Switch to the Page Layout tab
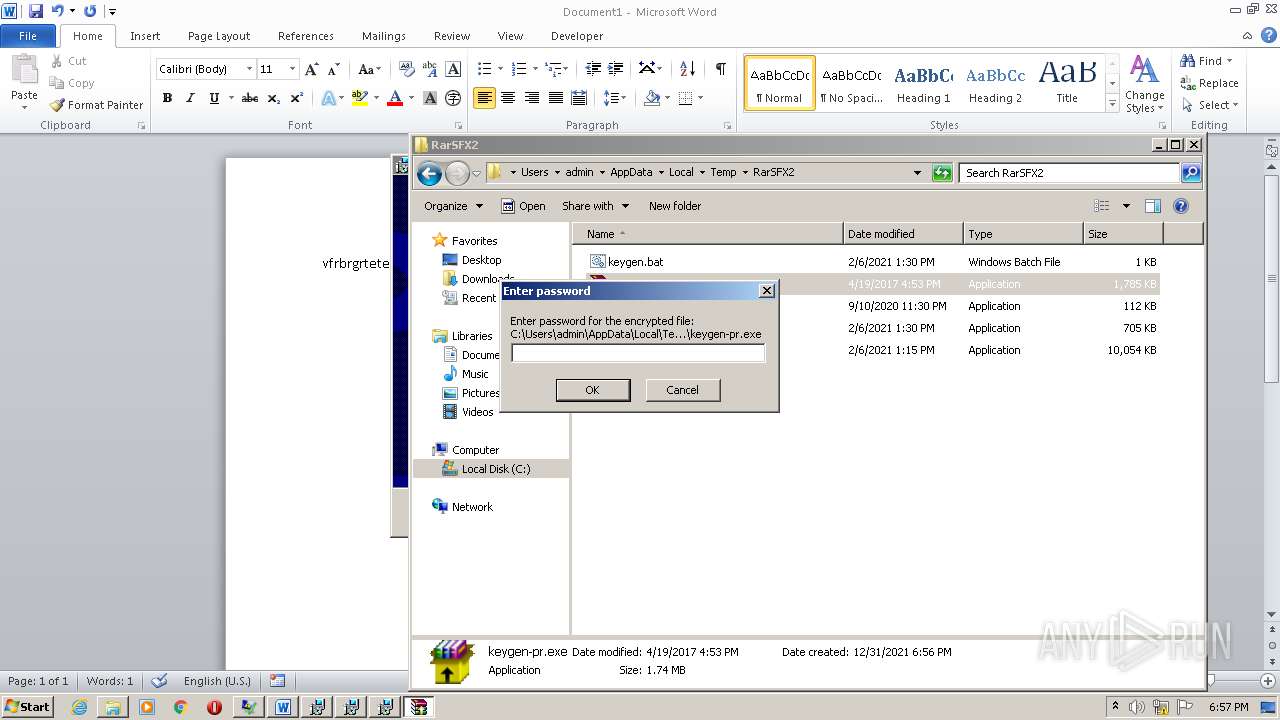The width and height of the screenshot is (1280, 720). point(219,36)
